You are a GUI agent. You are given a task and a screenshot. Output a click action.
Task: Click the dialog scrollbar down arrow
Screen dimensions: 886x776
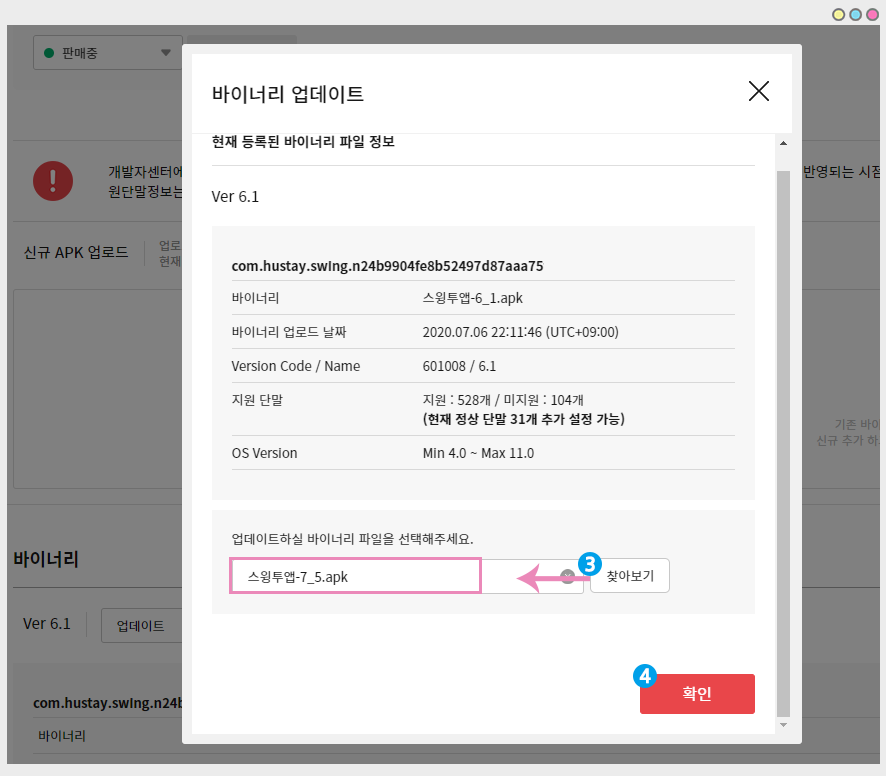tap(783, 724)
